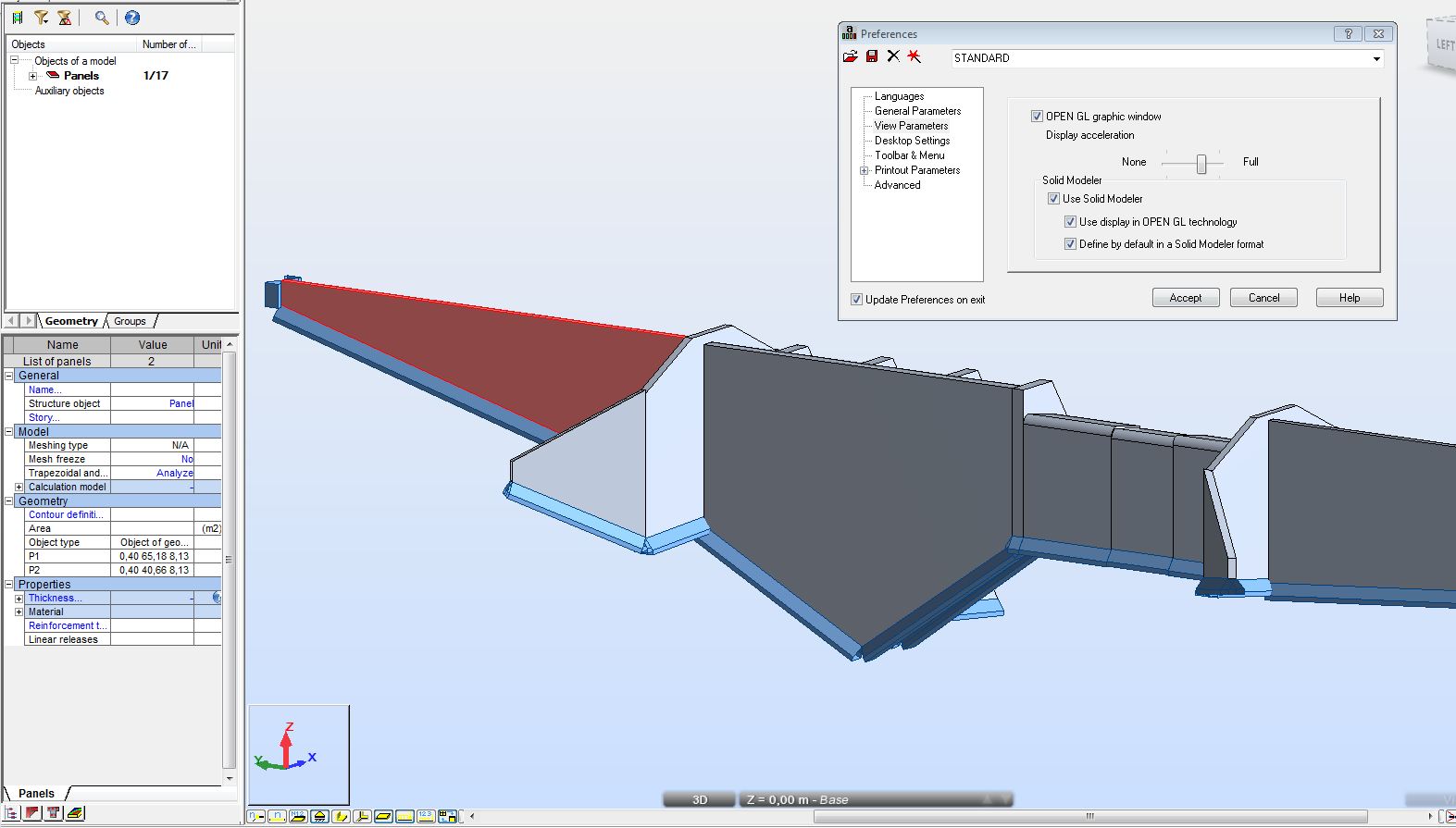The height and width of the screenshot is (828, 1456).
Task: Click the view layout switch icon
Action: coord(448,816)
